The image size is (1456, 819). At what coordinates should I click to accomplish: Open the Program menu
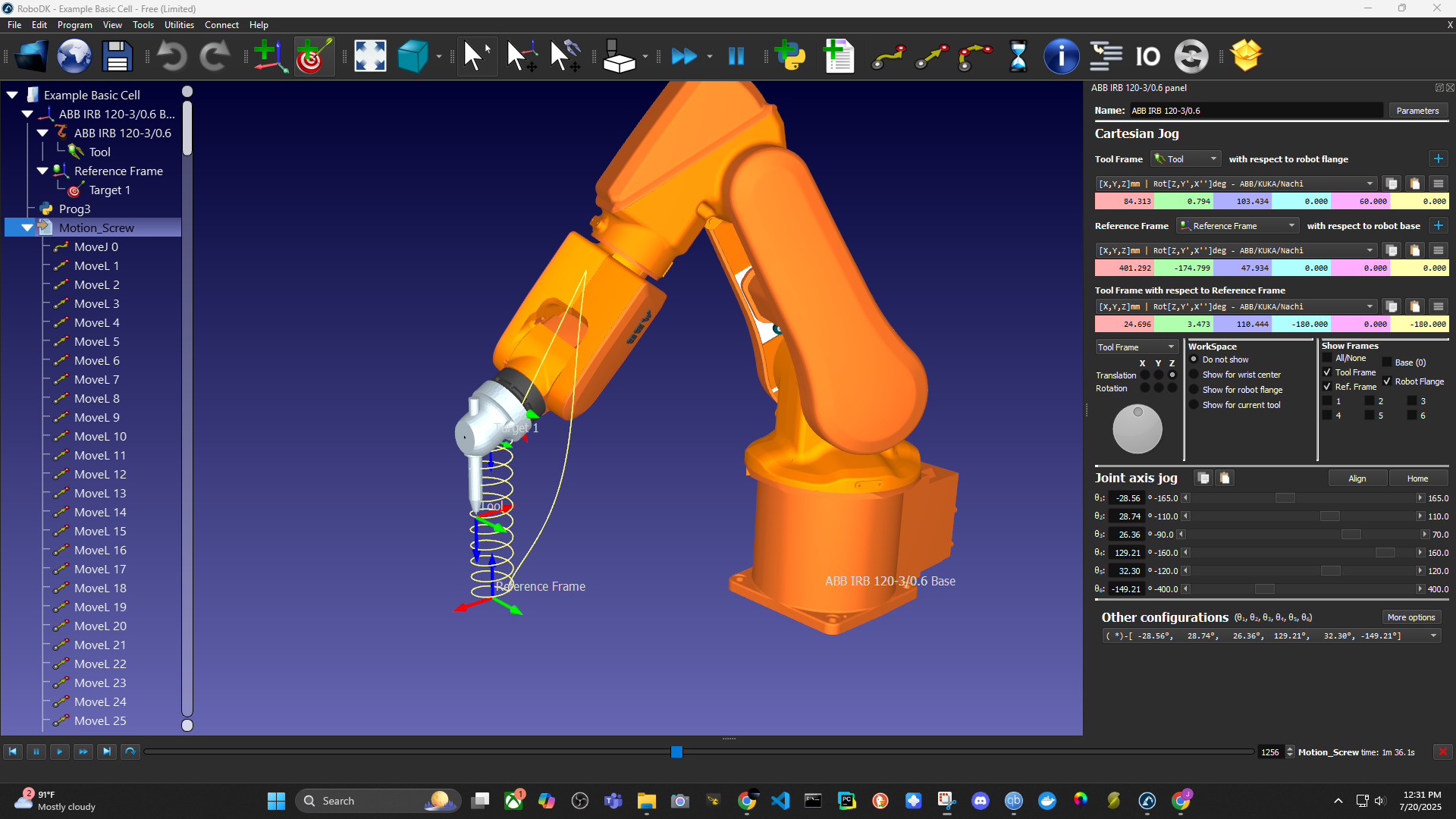74,24
